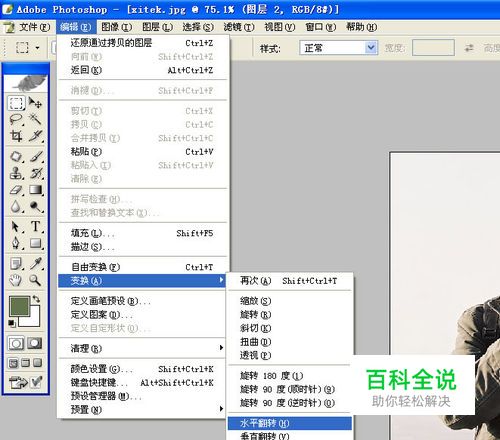The width and height of the screenshot is (500, 440).
Task: Select the Move tool
Action: 35,103
